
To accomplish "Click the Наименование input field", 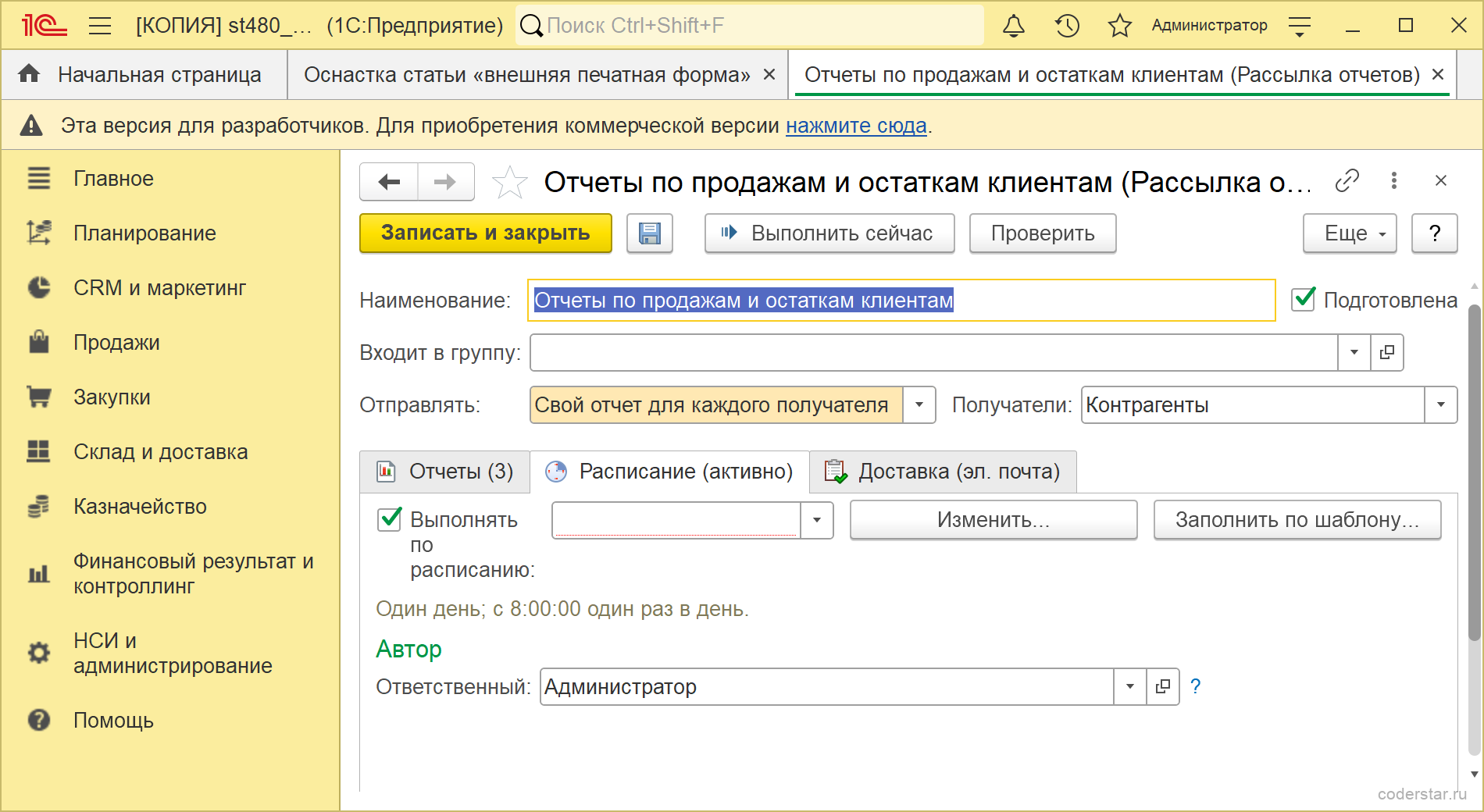I will point(901,301).
